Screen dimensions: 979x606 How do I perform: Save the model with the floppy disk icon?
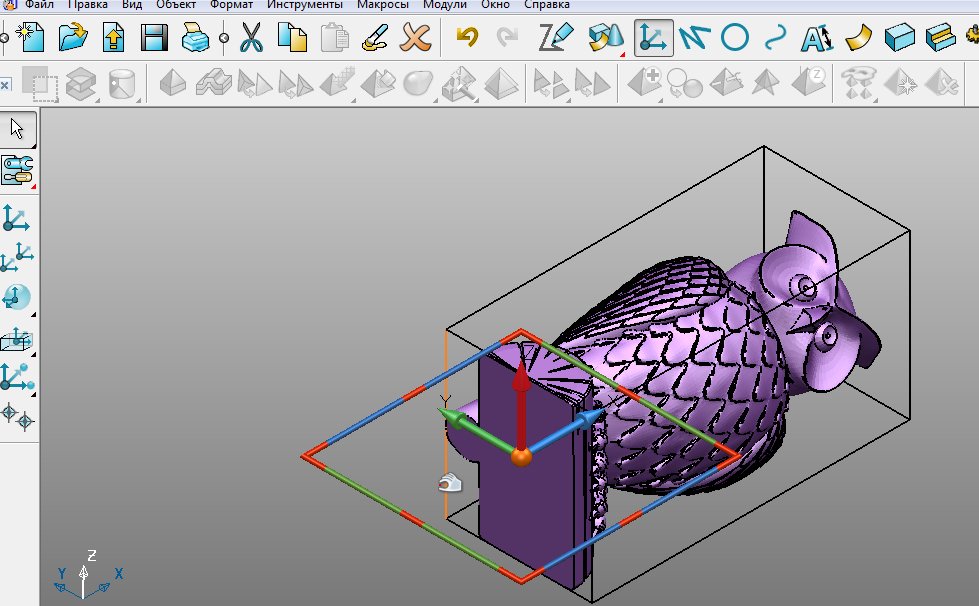[x=154, y=37]
